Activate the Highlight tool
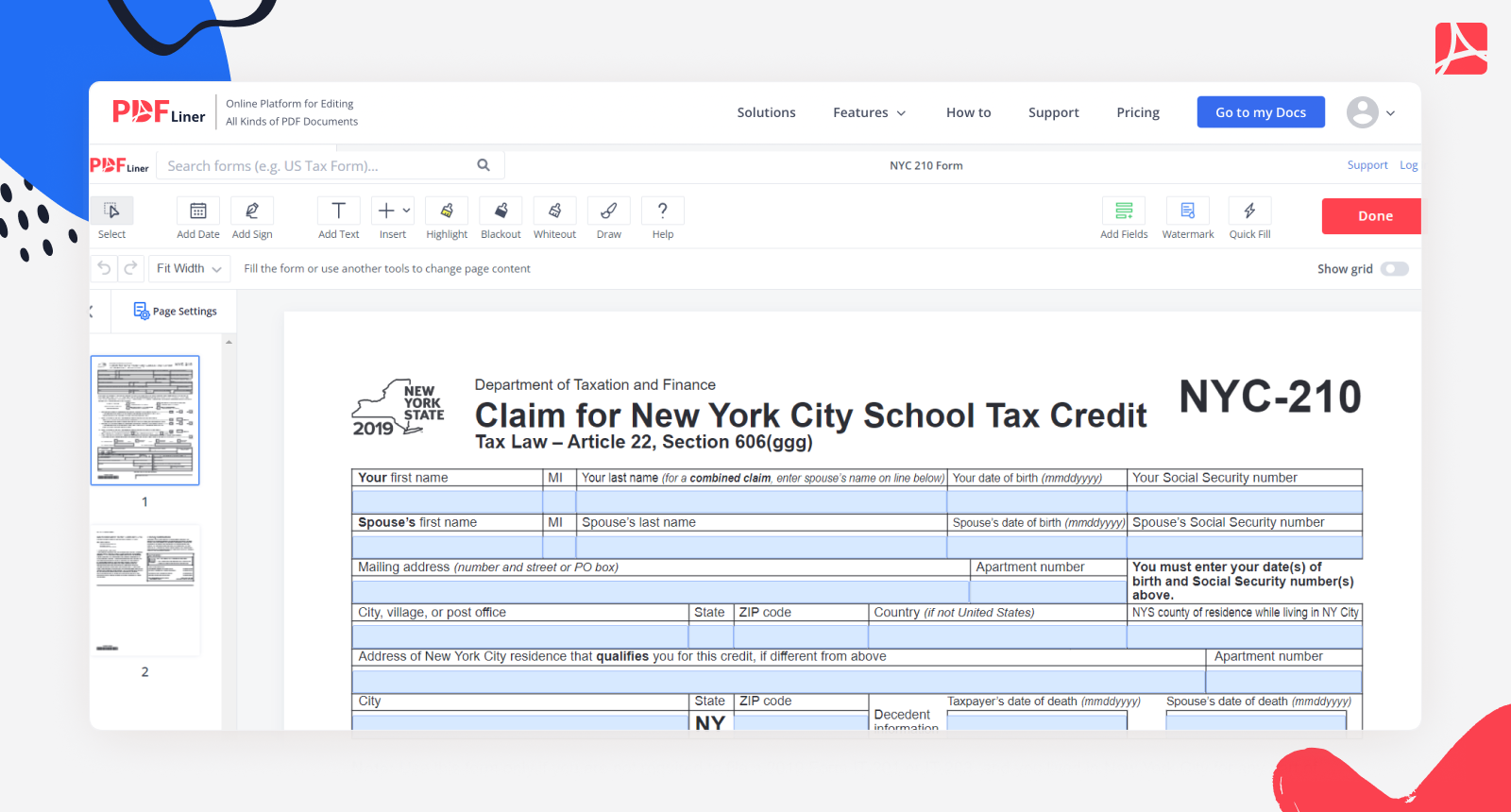The height and width of the screenshot is (812, 1511). [447, 211]
